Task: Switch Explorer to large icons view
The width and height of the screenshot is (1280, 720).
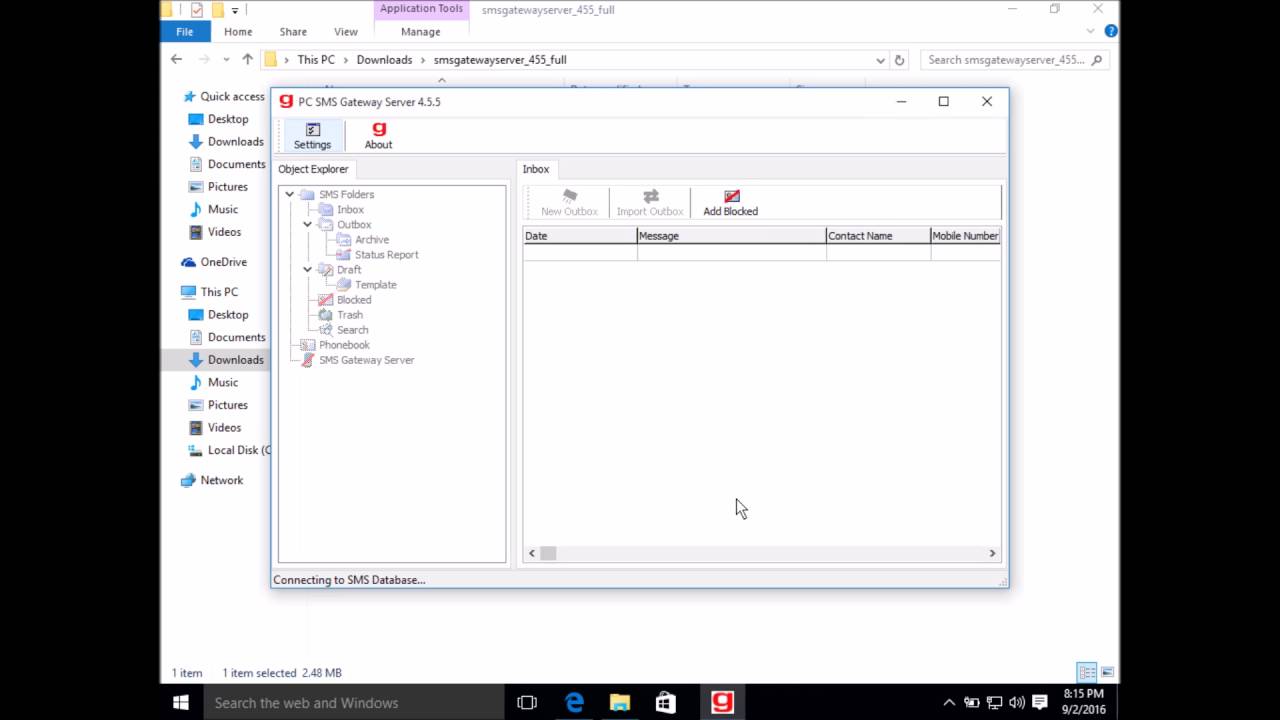Action: 1107,672
